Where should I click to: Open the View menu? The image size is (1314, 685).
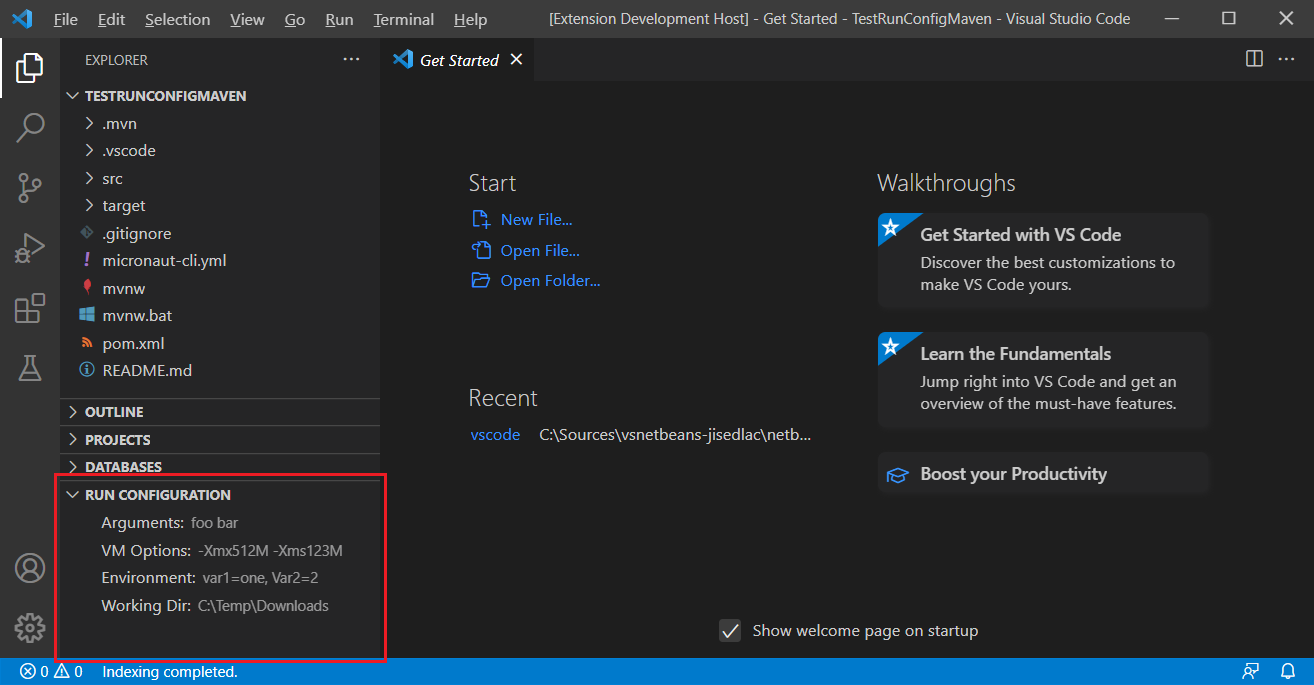pyautogui.click(x=247, y=19)
